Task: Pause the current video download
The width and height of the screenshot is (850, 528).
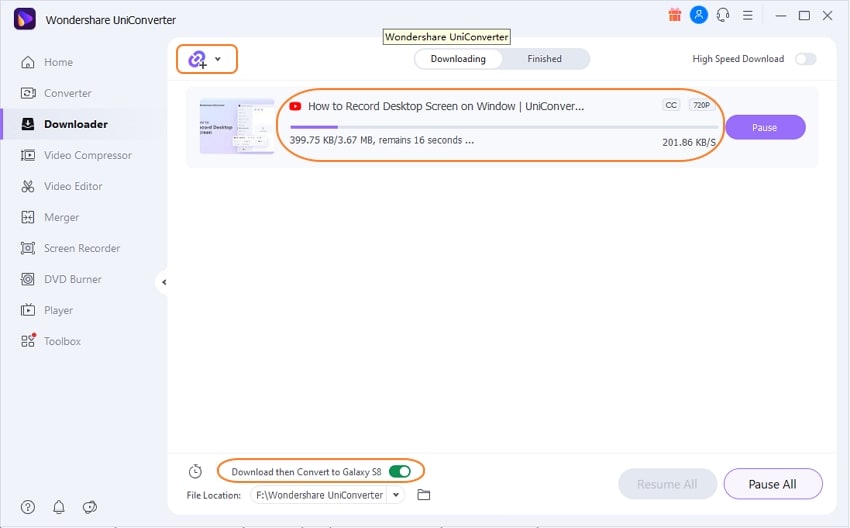Action: coord(765,127)
